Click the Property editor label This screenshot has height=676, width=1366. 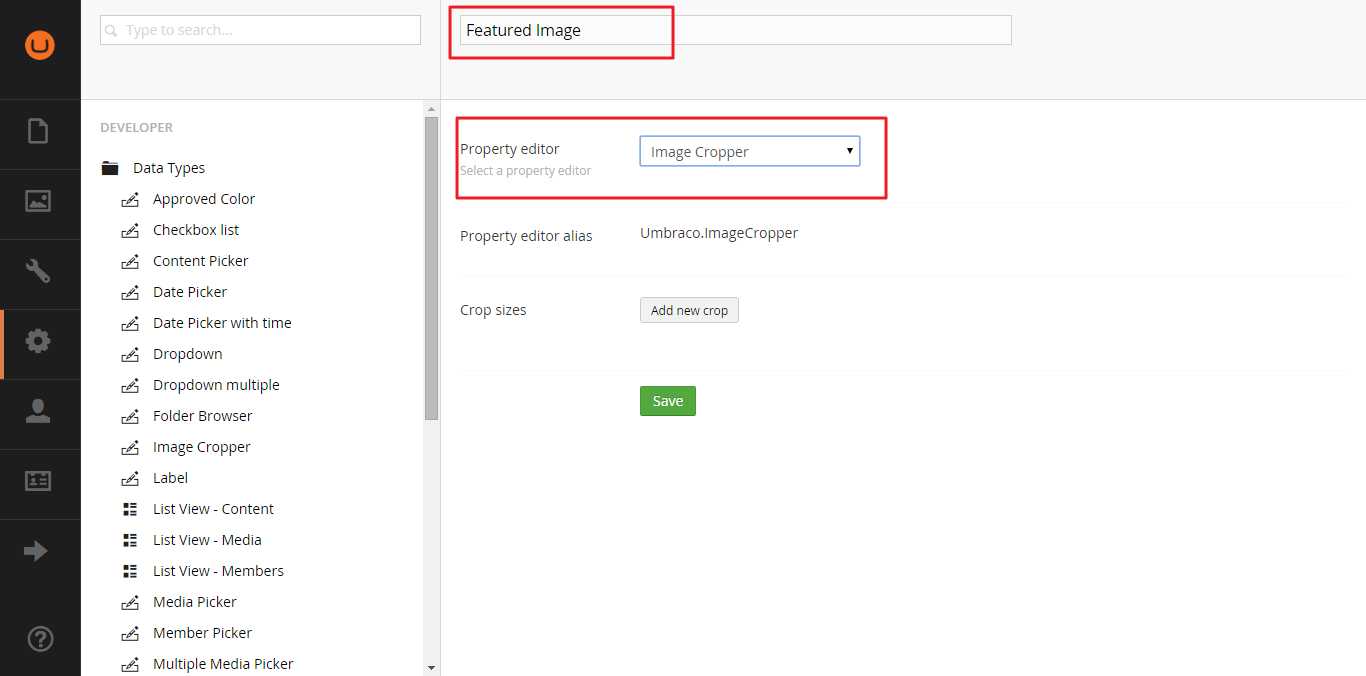pos(510,149)
